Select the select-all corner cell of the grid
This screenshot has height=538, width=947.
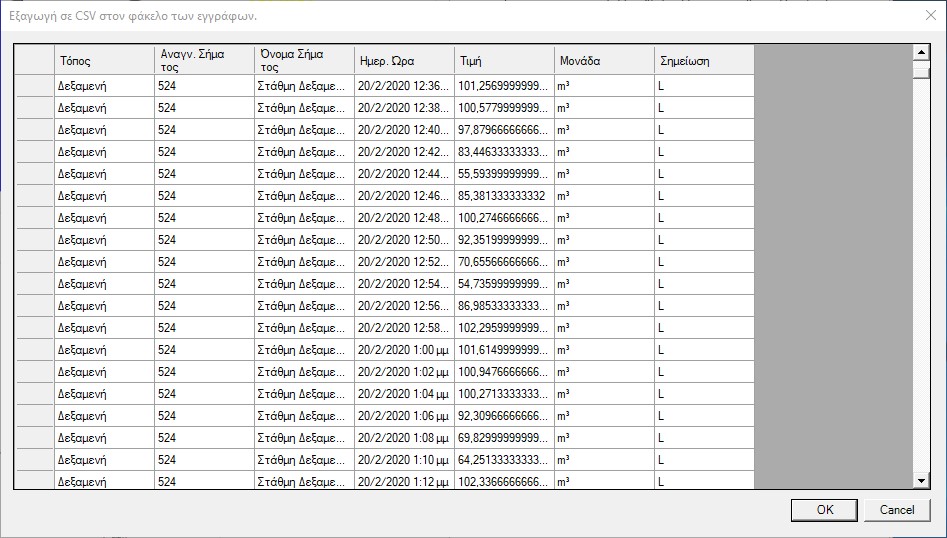pyautogui.click(x=34, y=60)
